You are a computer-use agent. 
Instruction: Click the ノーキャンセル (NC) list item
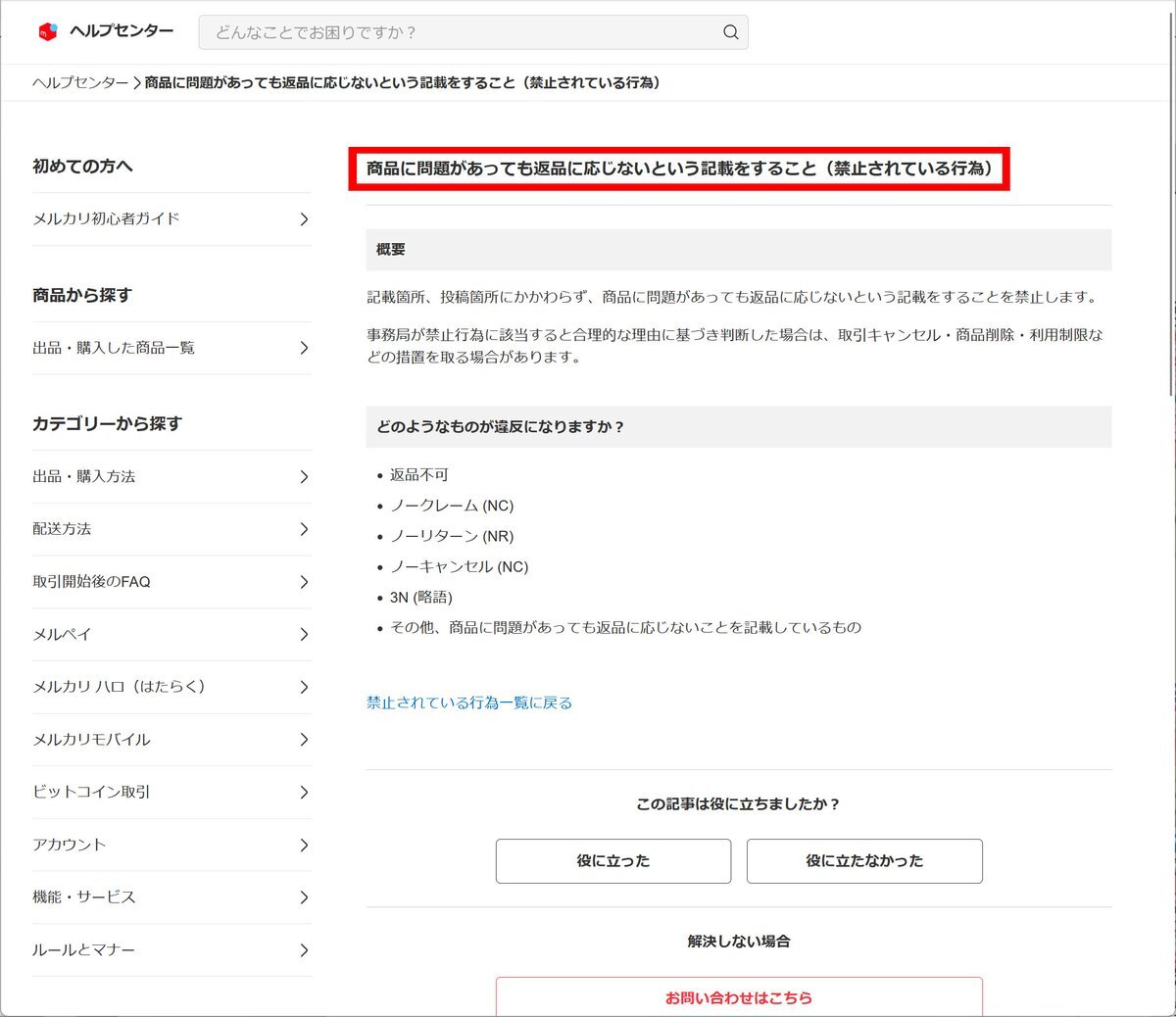click(x=460, y=566)
